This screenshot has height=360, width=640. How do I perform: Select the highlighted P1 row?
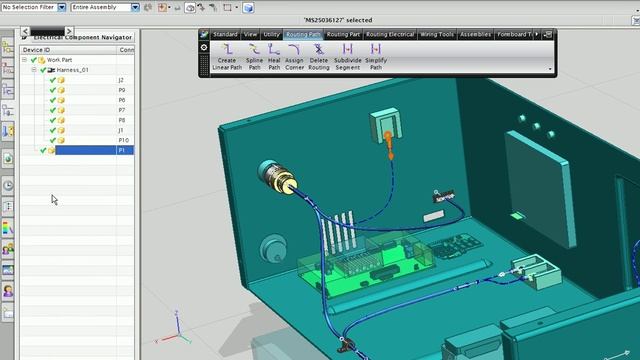95,150
